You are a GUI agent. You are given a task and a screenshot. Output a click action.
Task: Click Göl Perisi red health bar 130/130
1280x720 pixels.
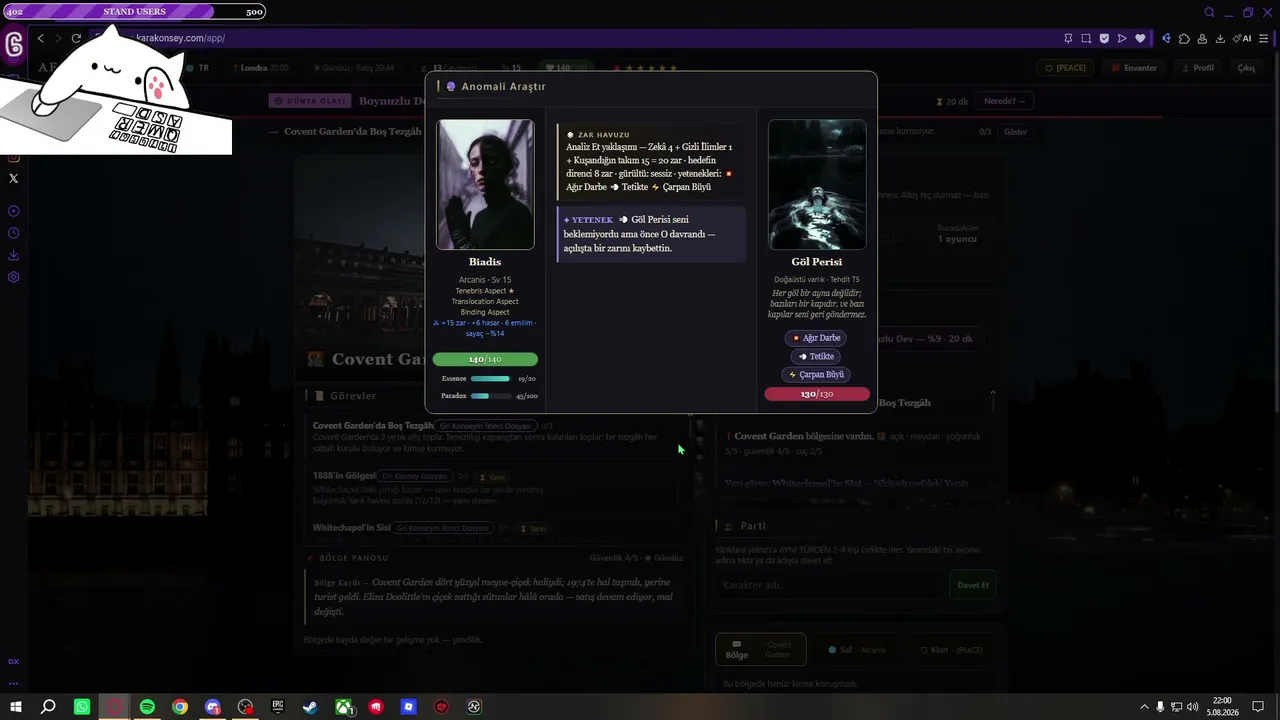[x=817, y=394]
